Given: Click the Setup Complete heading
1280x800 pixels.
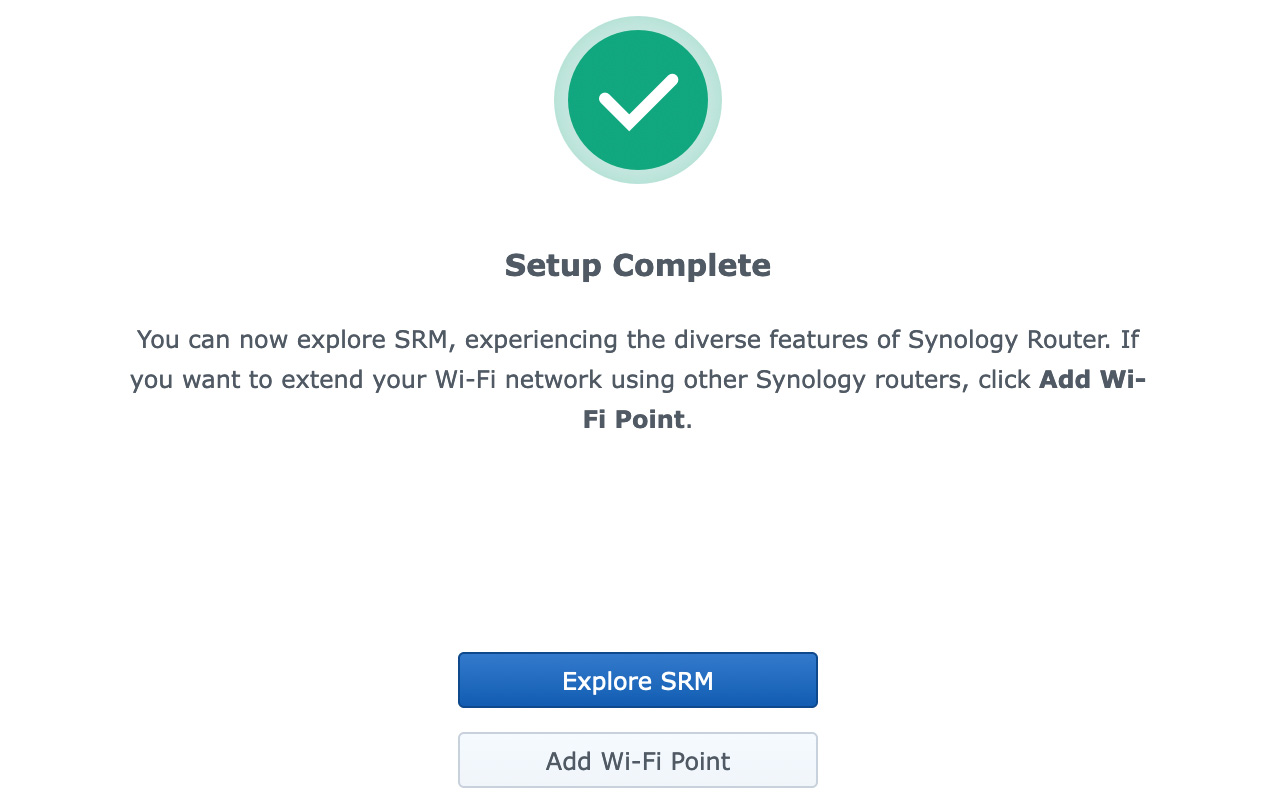Looking at the screenshot, I should click(x=638, y=266).
